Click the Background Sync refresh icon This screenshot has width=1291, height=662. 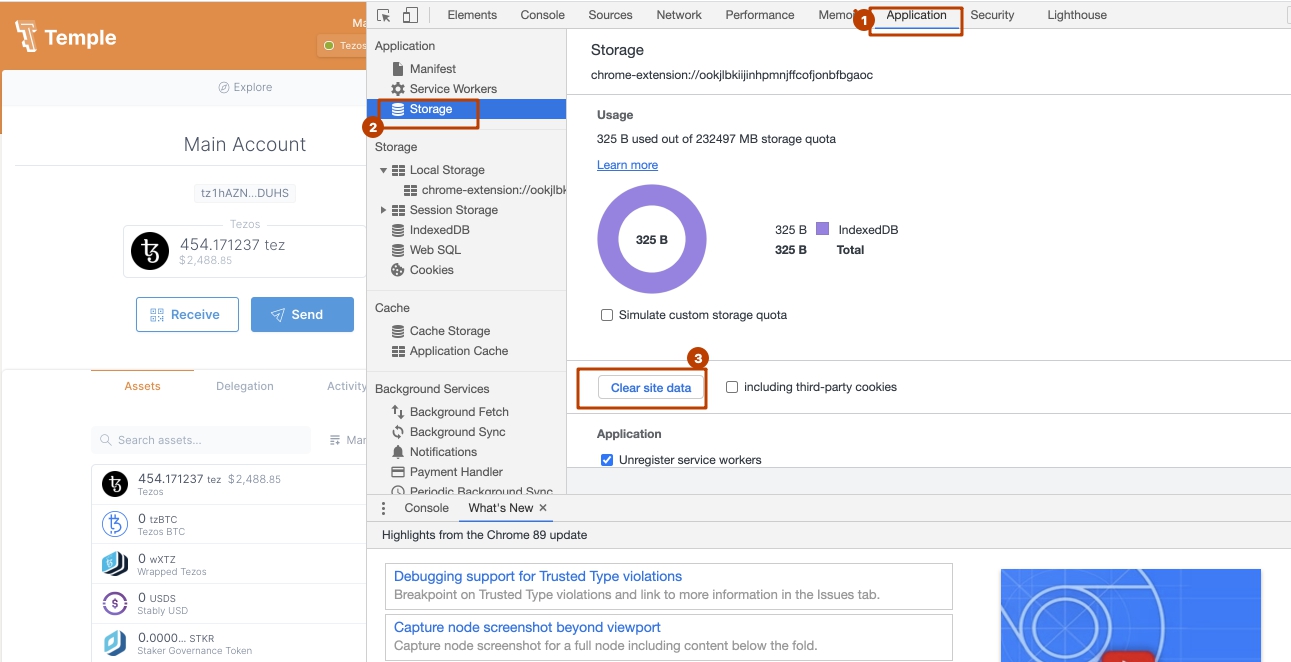[398, 432]
